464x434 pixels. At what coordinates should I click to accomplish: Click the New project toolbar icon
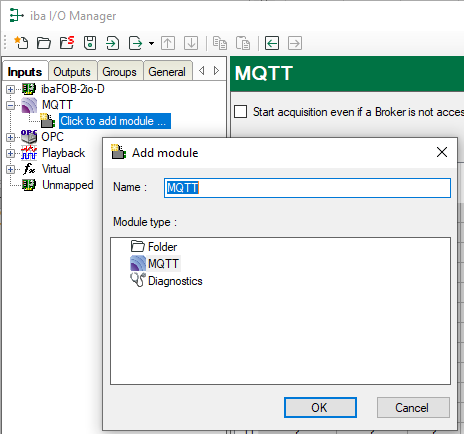point(21,43)
